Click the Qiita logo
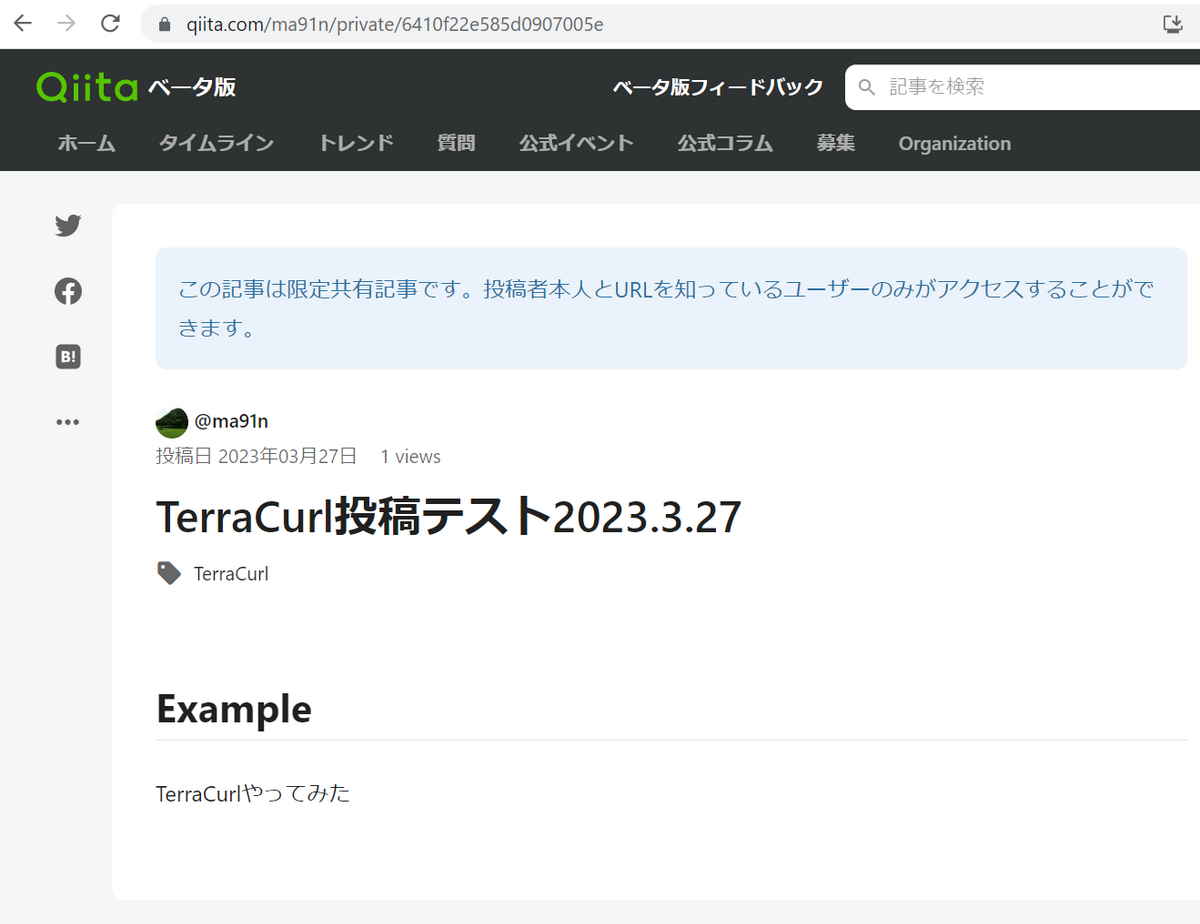Screen dimensions: 1200x924 pyautogui.click(x=87, y=87)
